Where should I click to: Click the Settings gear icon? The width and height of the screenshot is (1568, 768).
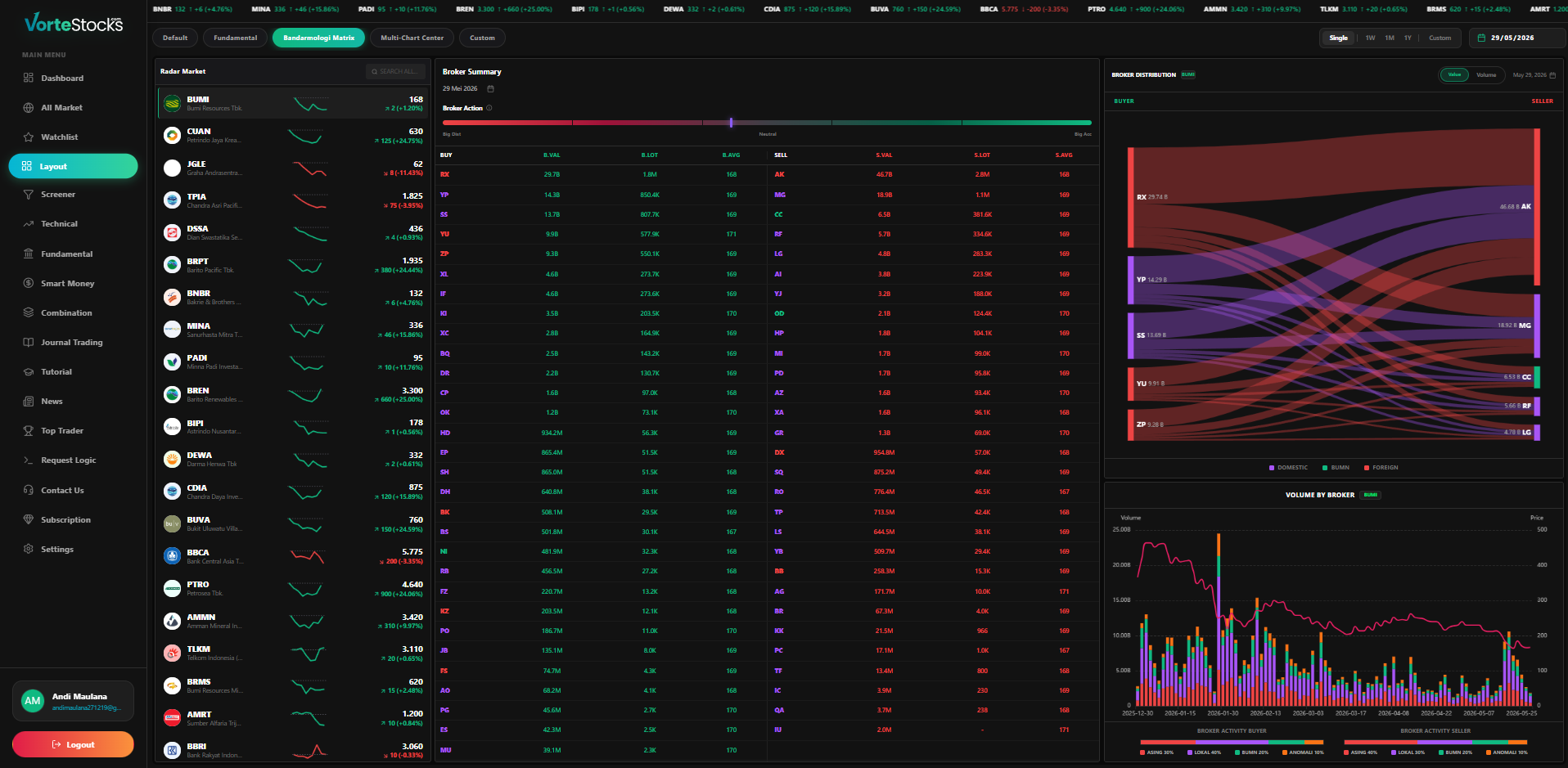[x=28, y=549]
